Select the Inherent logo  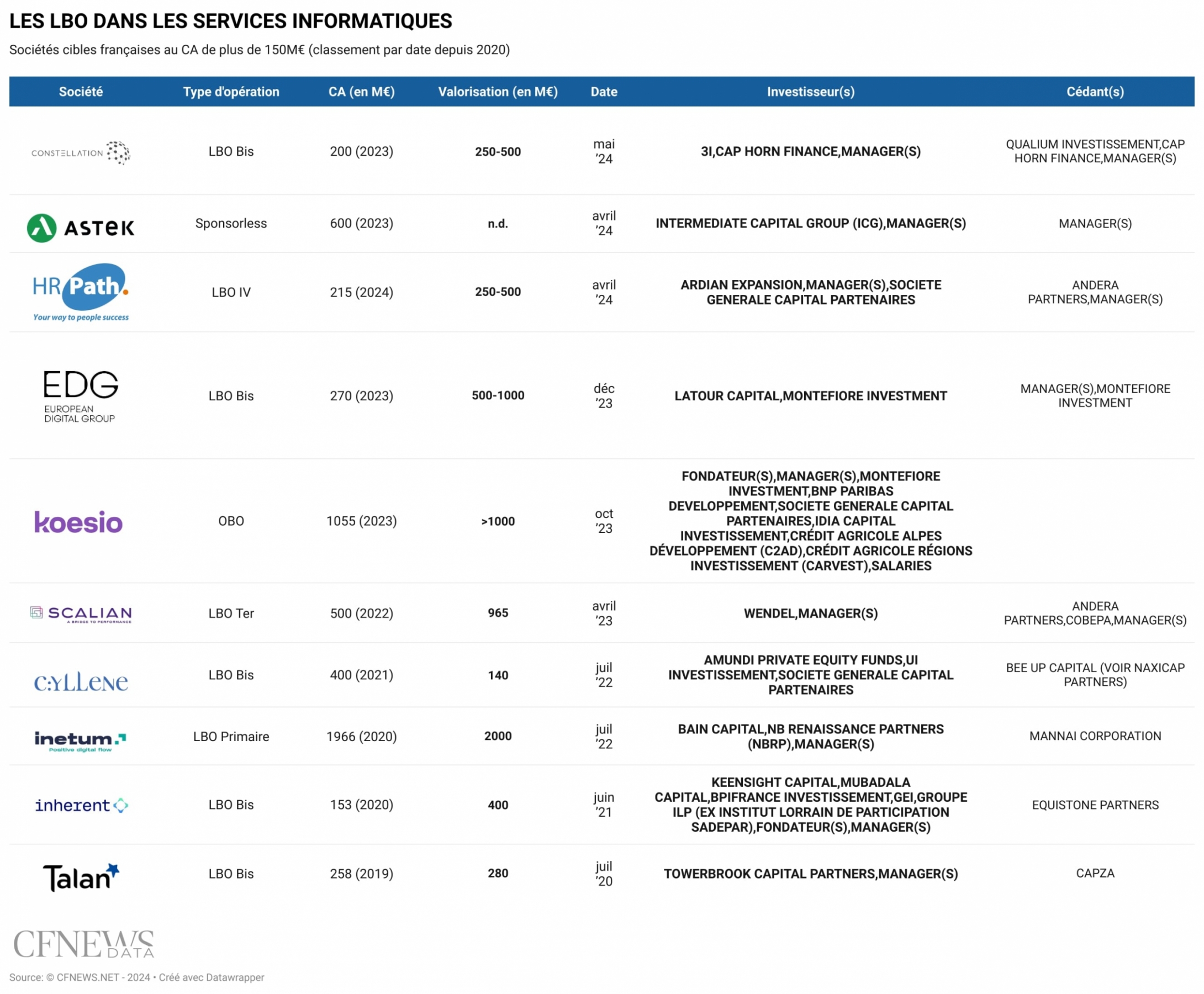pyautogui.click(x=81, y=806)
